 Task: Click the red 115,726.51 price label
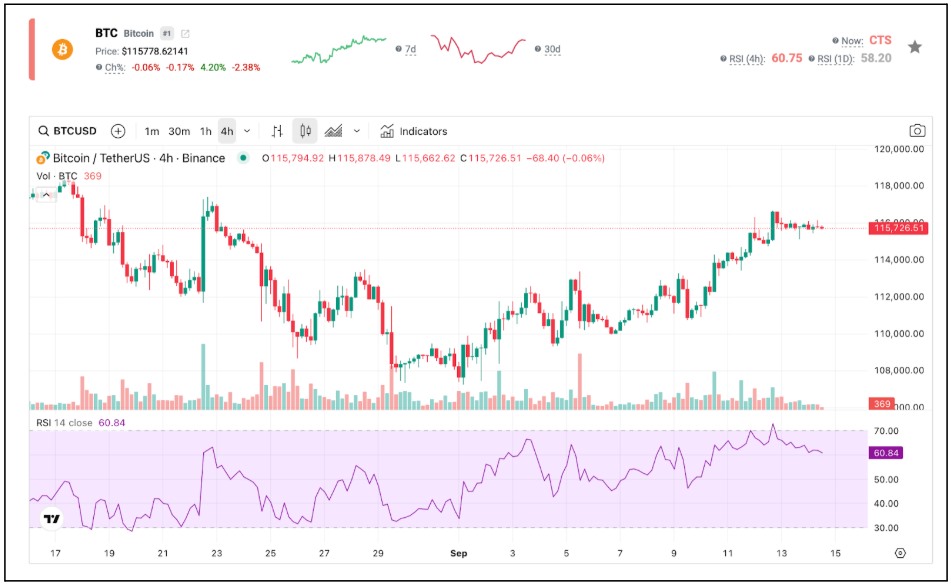(x=898, y=228)
